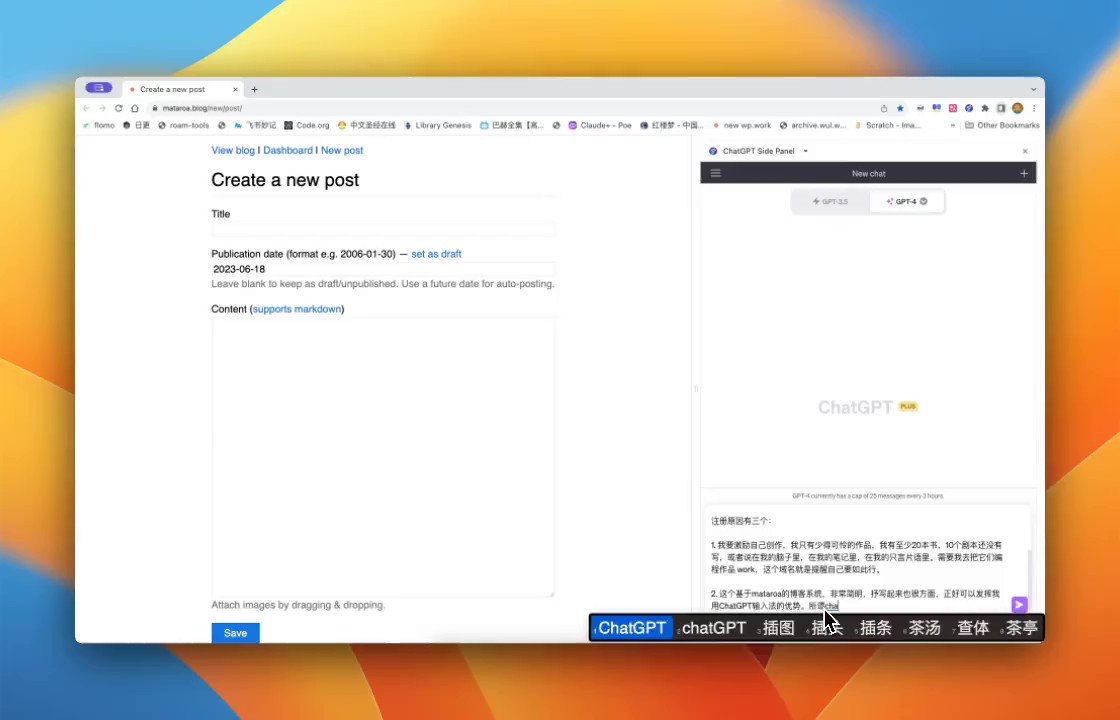Click the set as draft link
Image resolution: width=1120 pixels, height=720 pixels.
click(x=436, y=254)
